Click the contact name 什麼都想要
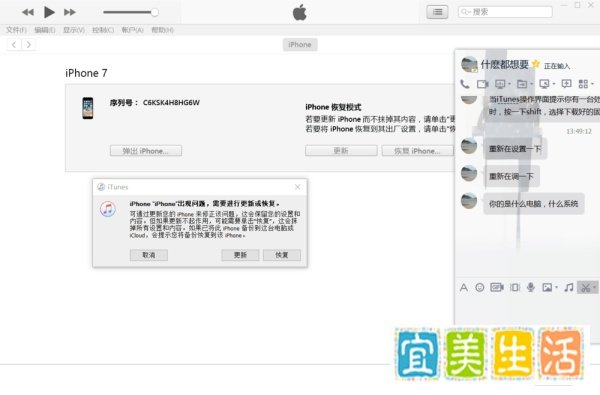The image size is (600, 395). (505, 64)
